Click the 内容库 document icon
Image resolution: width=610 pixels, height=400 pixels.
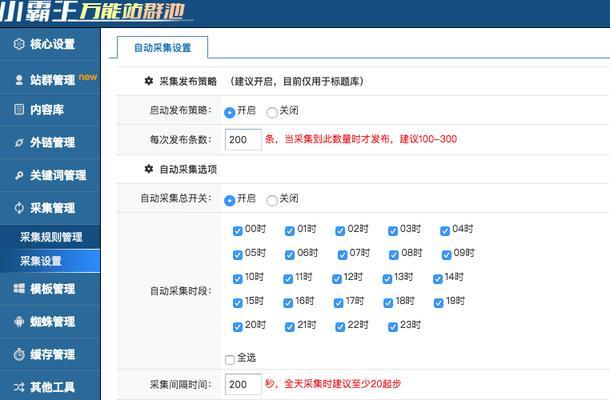(x=19, y=109)
